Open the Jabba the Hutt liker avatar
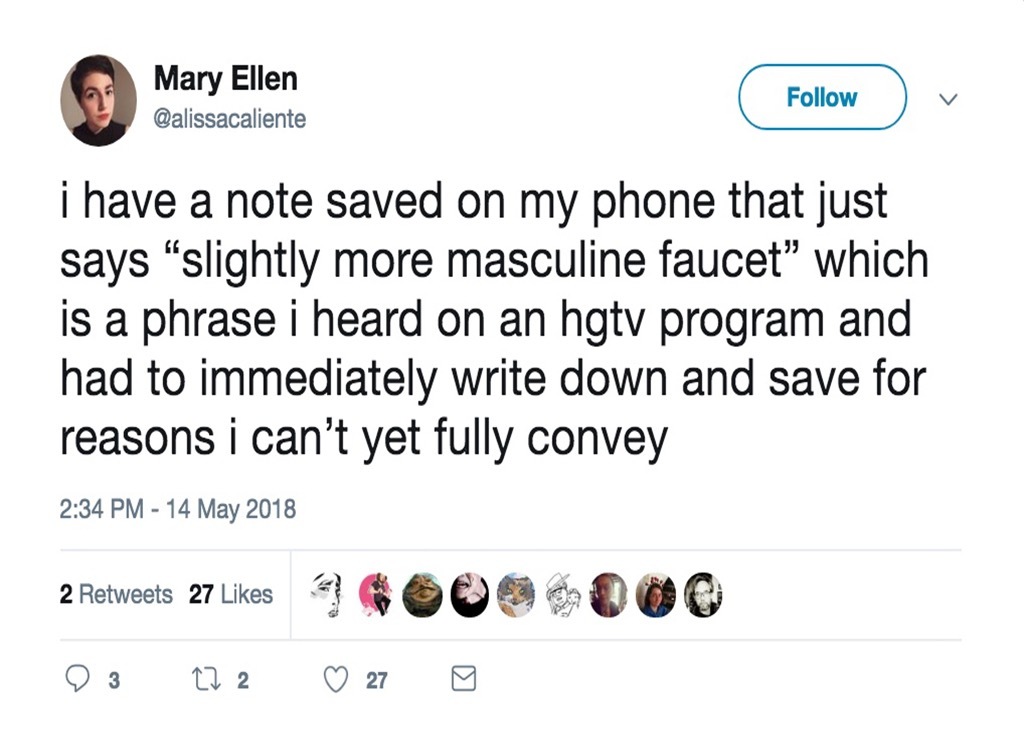 point(421,594)
